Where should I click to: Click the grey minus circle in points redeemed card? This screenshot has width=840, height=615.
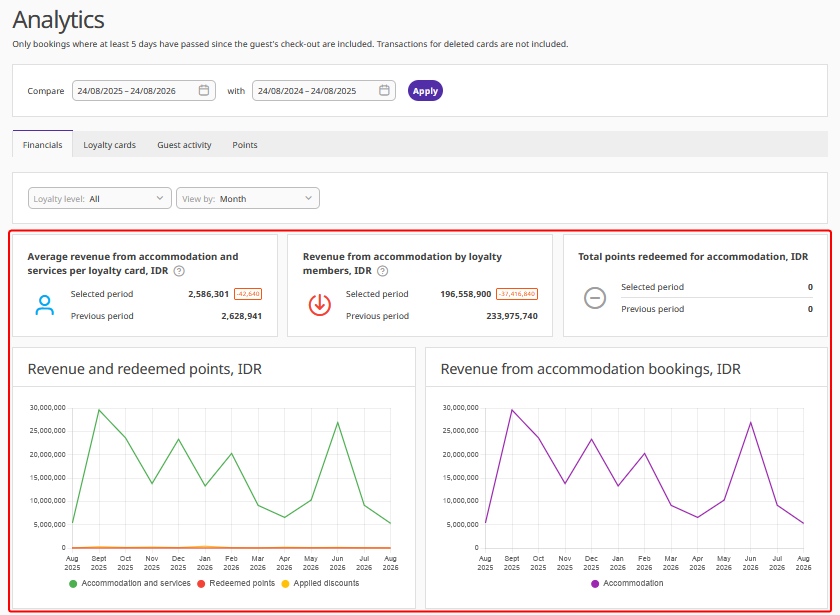click(x=595, y=298)
